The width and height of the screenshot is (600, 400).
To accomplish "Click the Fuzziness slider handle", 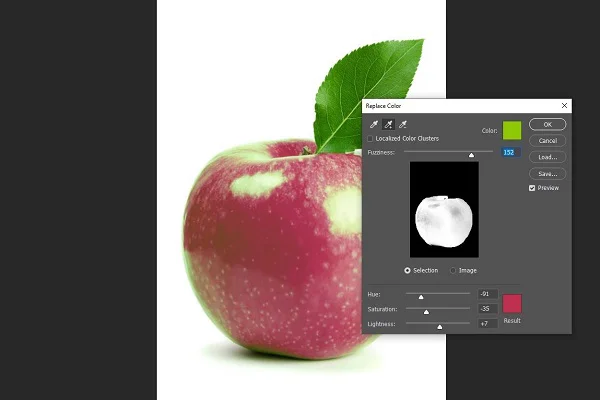I will click(x=471, y=155).
